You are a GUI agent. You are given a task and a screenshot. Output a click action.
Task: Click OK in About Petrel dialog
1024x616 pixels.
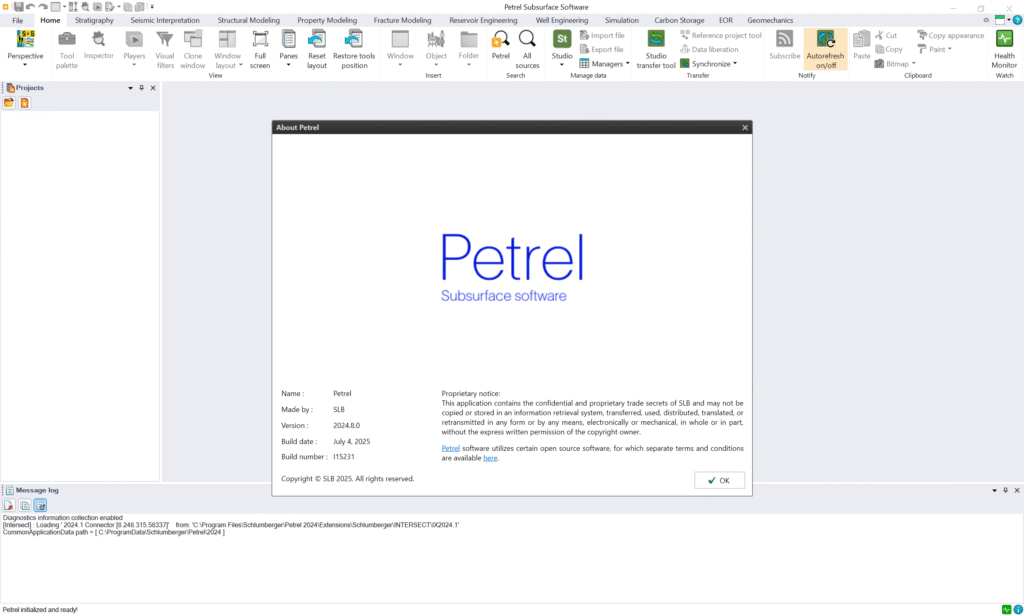click(x=719, y=480)
